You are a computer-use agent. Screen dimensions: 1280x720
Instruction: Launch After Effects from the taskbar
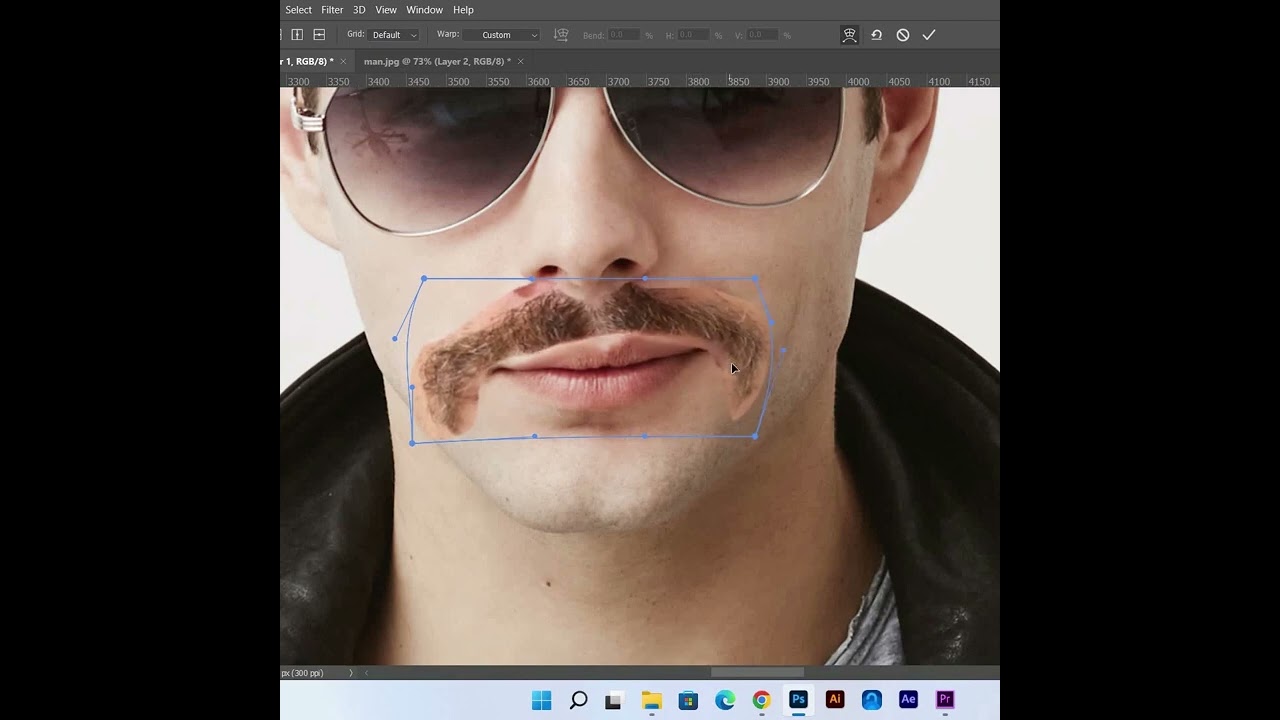coord(908,700)
